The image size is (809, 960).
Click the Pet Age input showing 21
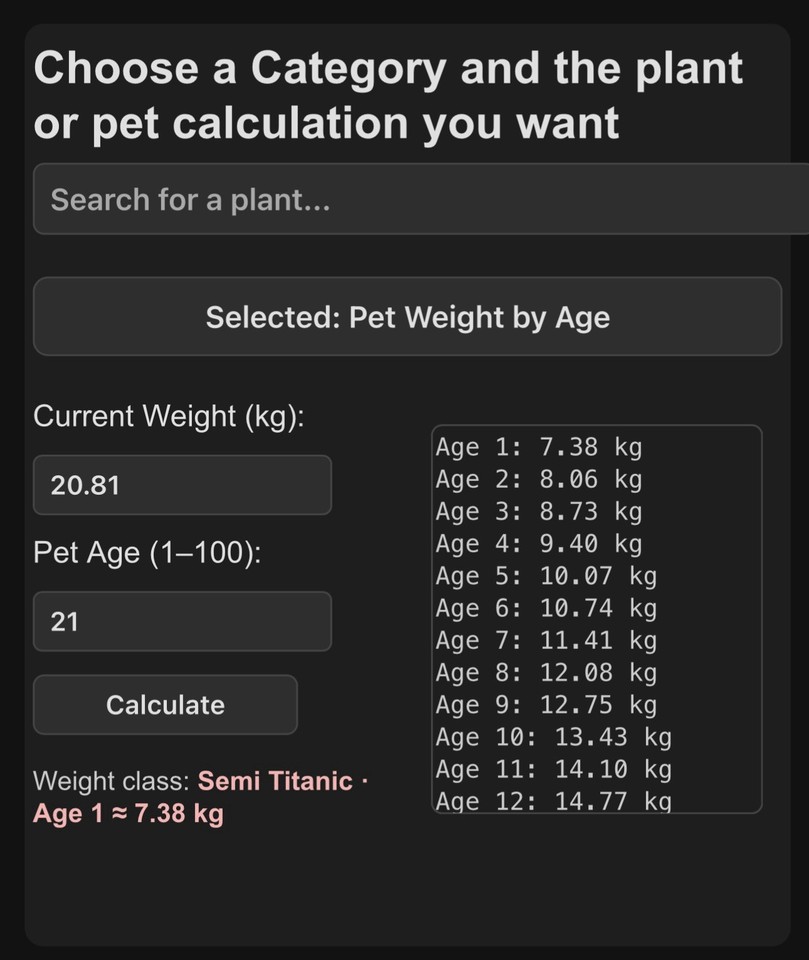182,622
